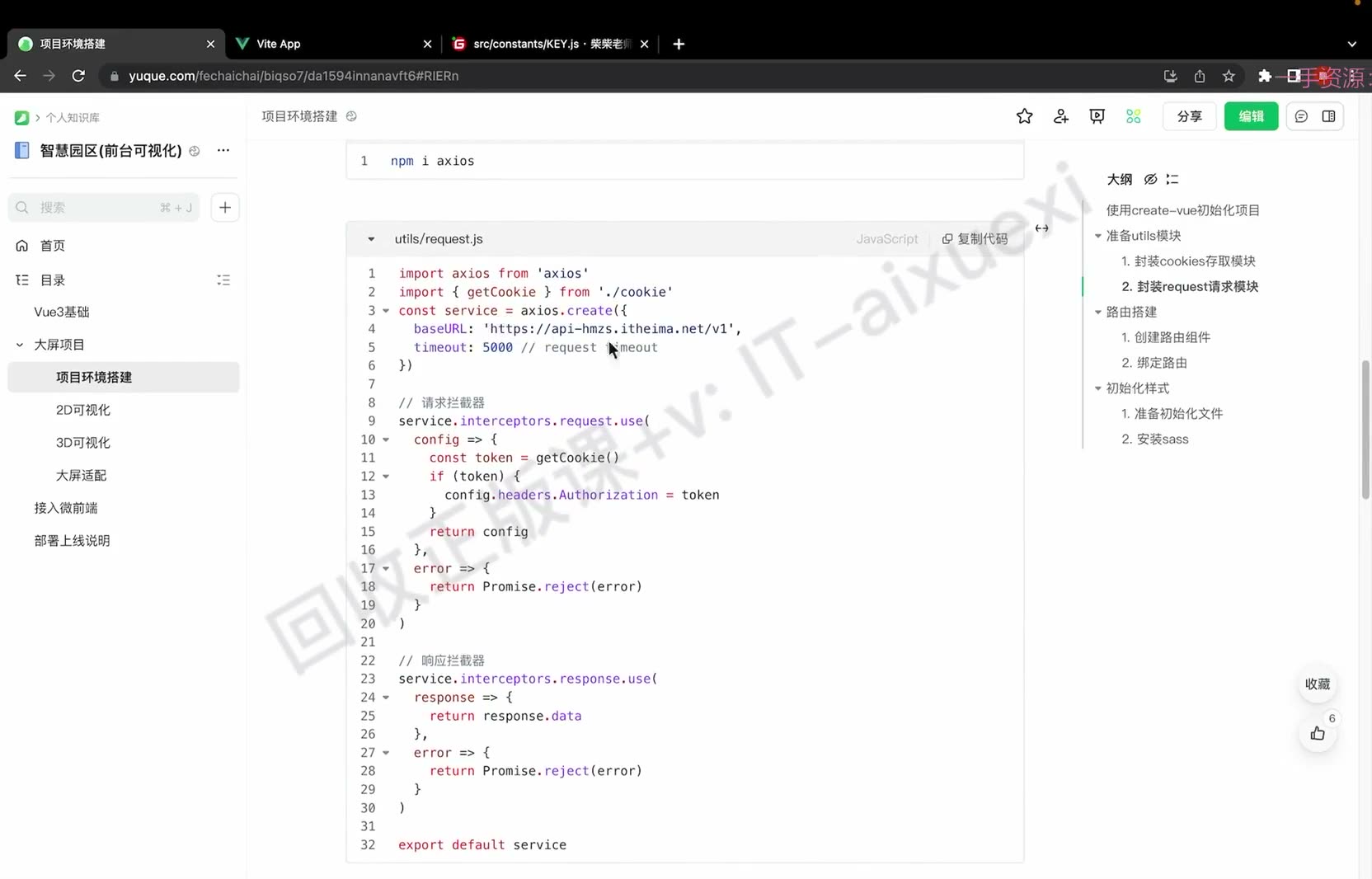The image size is (1372, 879).
Task: Open the more options menu beside 智慧园区
Action: (x=223, y=150)
